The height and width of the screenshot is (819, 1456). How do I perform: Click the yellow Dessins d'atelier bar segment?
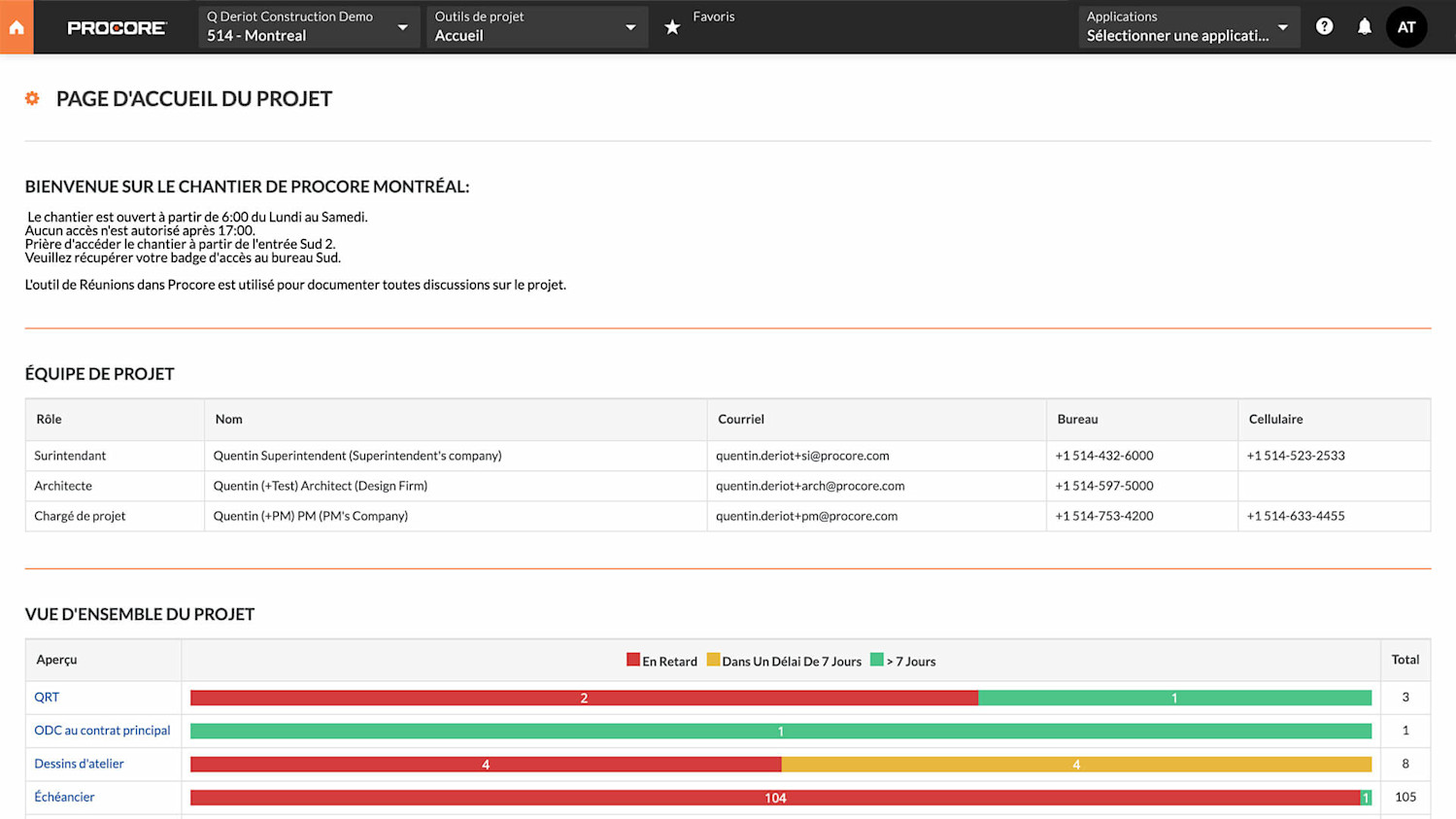(1076, 765)
